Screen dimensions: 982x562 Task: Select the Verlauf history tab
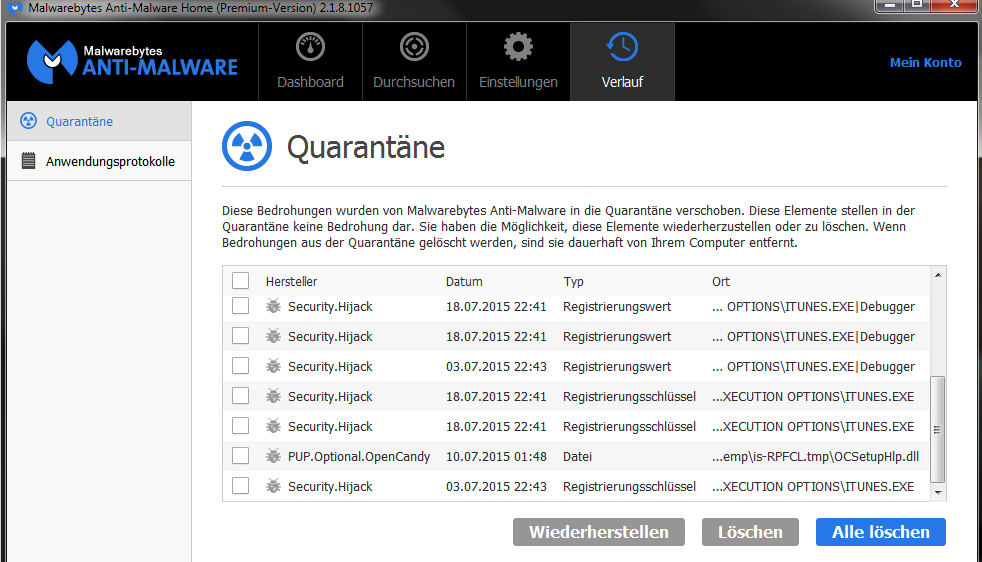click(x=622, y=62)
